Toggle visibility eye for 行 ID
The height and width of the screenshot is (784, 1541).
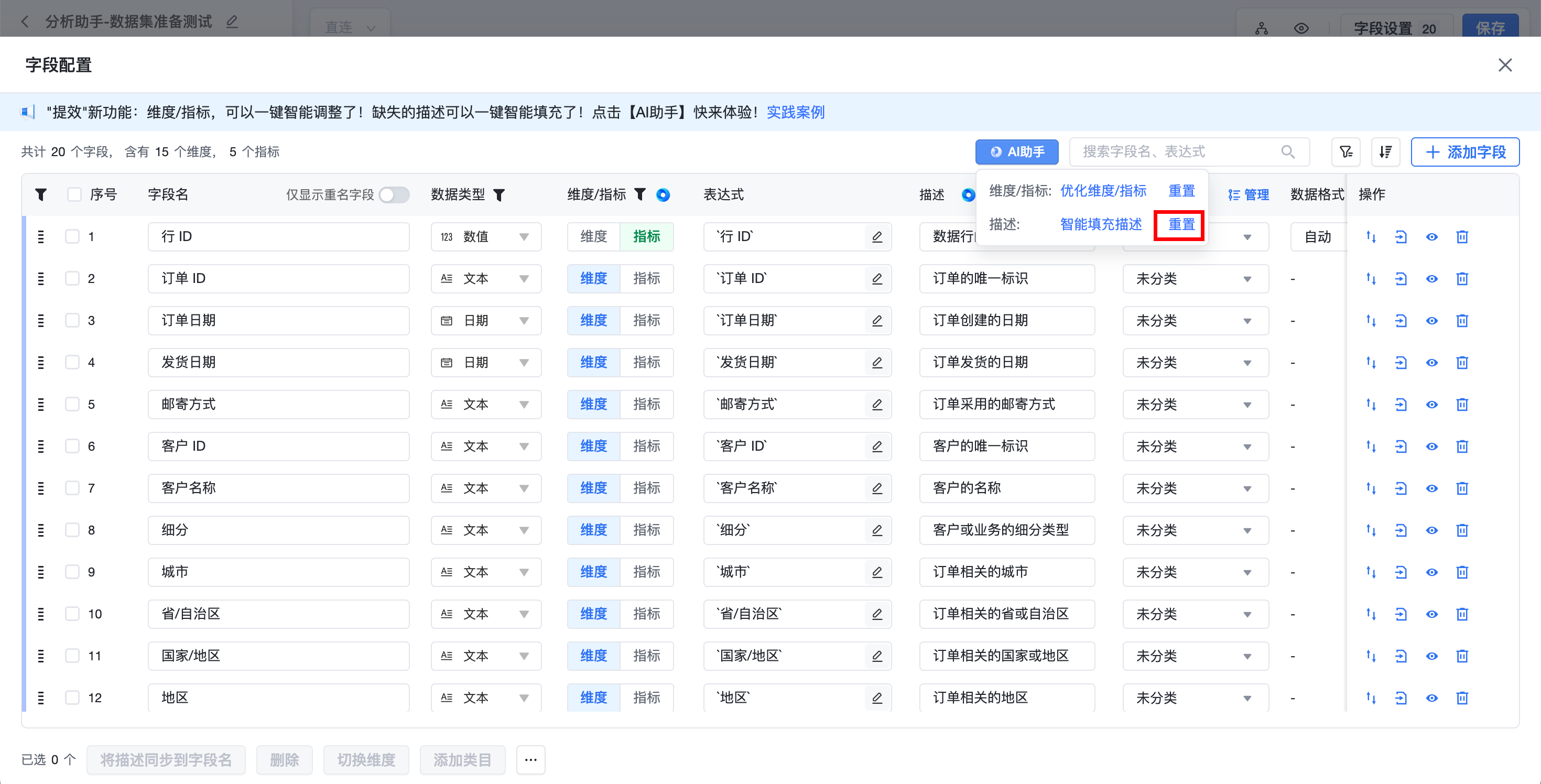[1431, 237]
